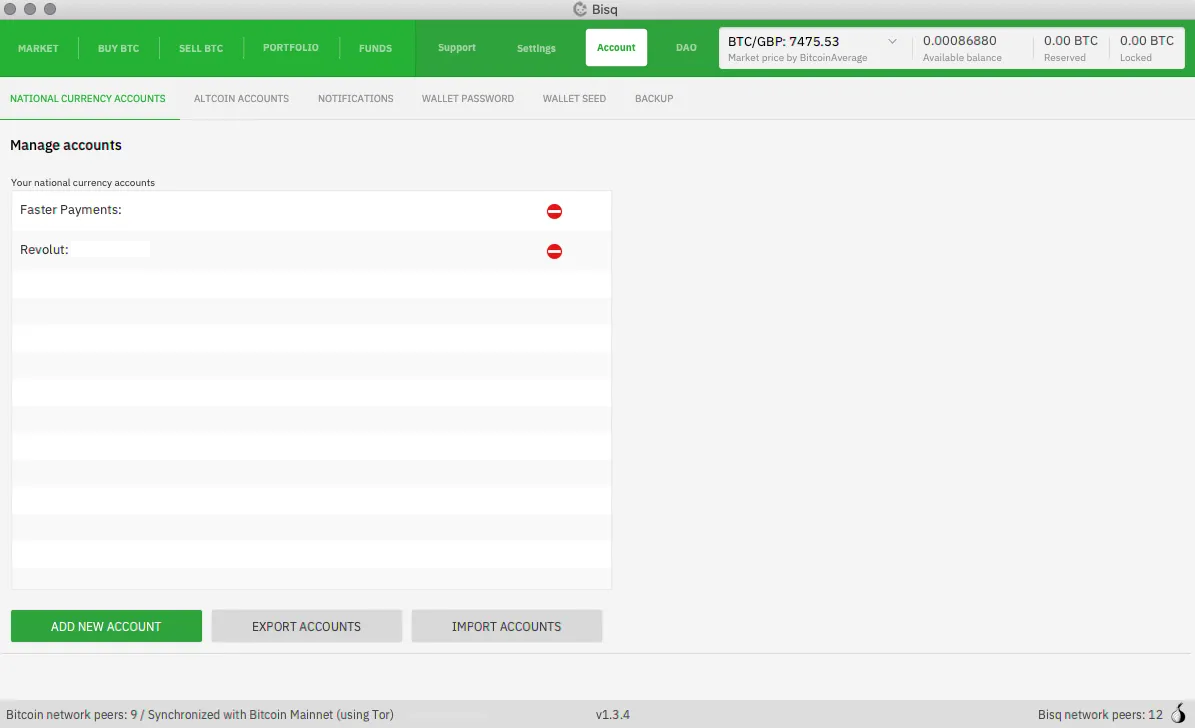Open the Funds section
1195x728 pixels.
tap(375, 48)
